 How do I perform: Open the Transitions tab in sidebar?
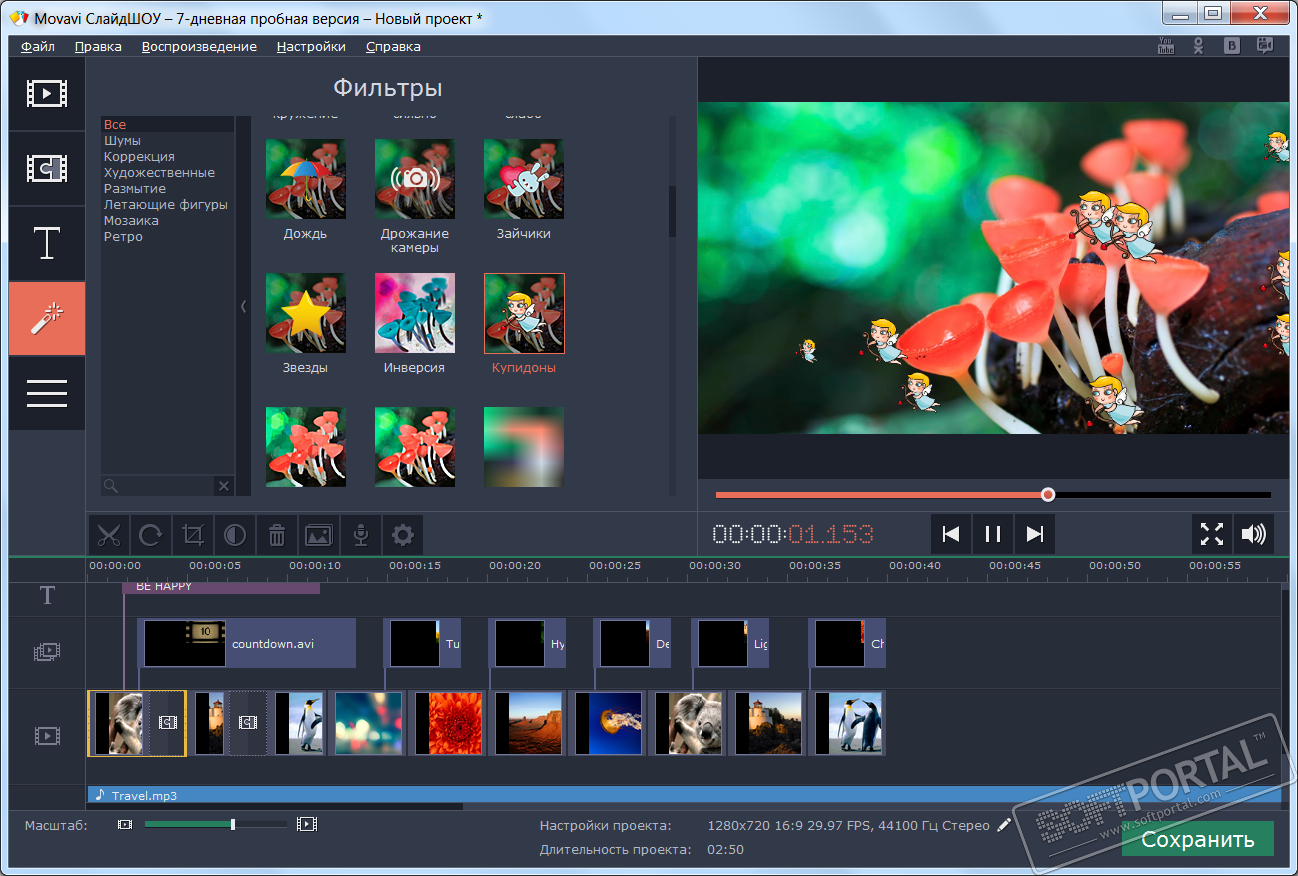47,169
